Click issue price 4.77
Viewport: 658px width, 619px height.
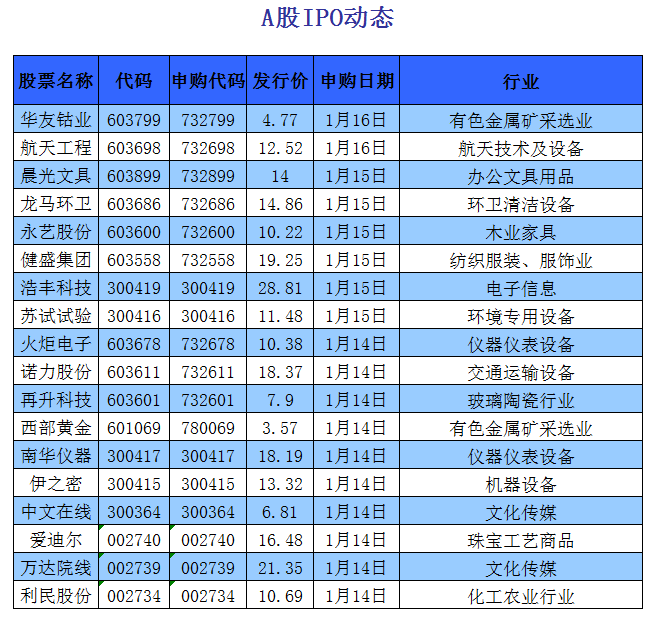[x=280, y=120]
